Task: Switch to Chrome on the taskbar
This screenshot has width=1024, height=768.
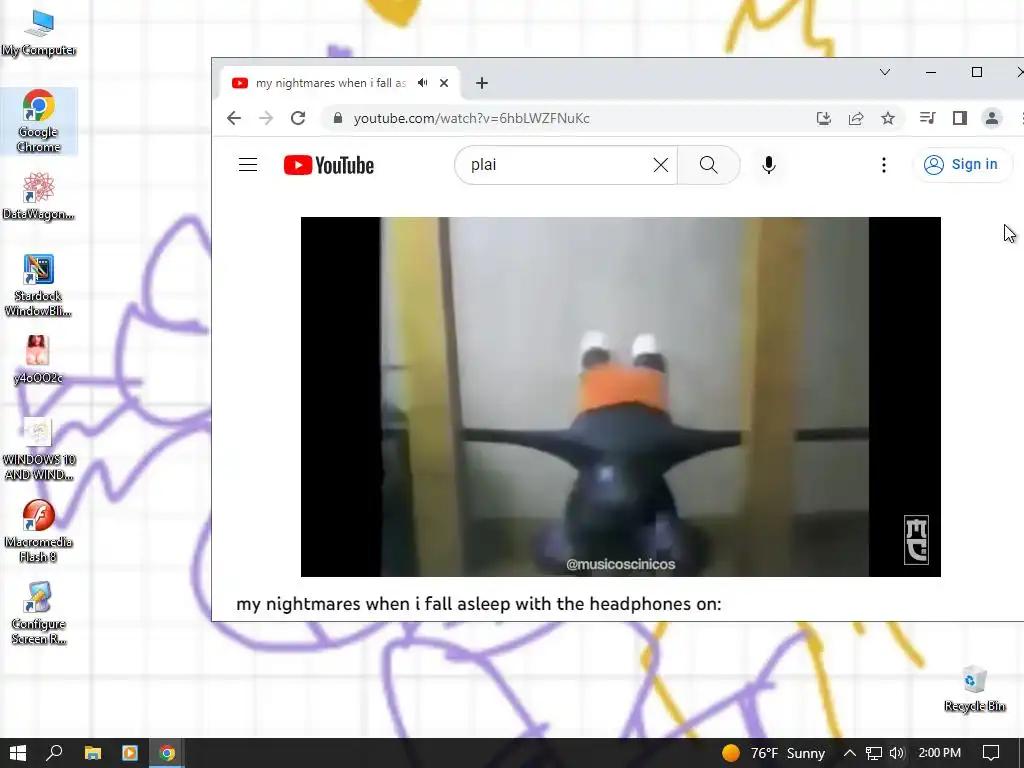Action: (167, 753)
